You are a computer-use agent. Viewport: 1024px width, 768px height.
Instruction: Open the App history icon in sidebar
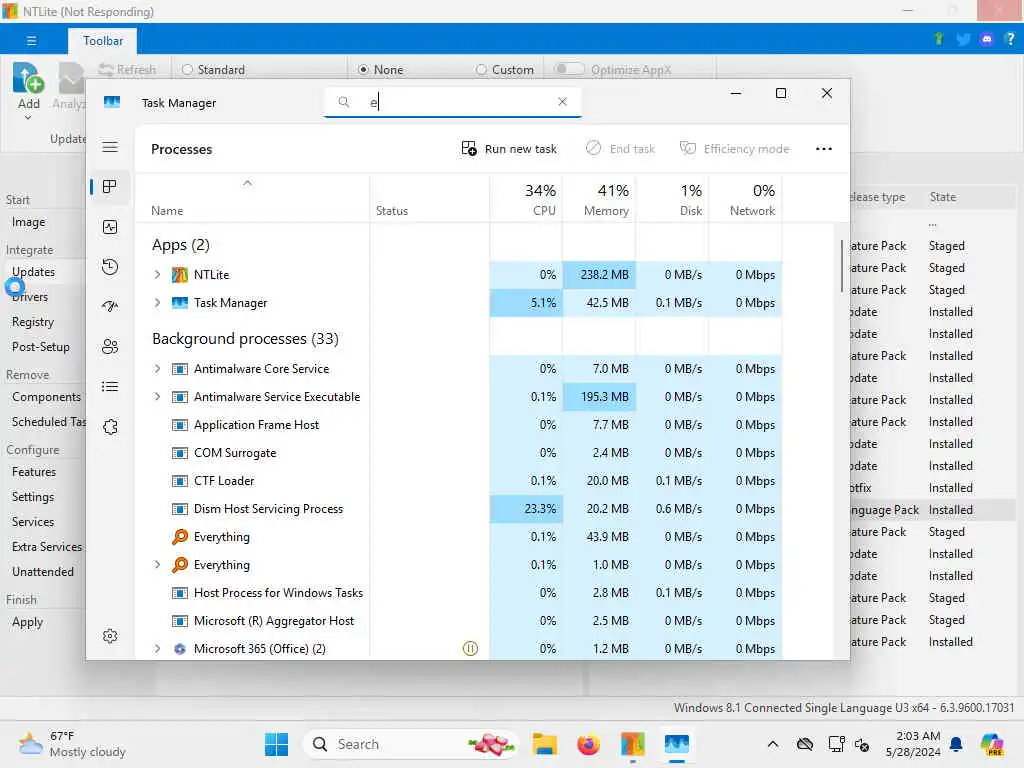click(110, 266)
